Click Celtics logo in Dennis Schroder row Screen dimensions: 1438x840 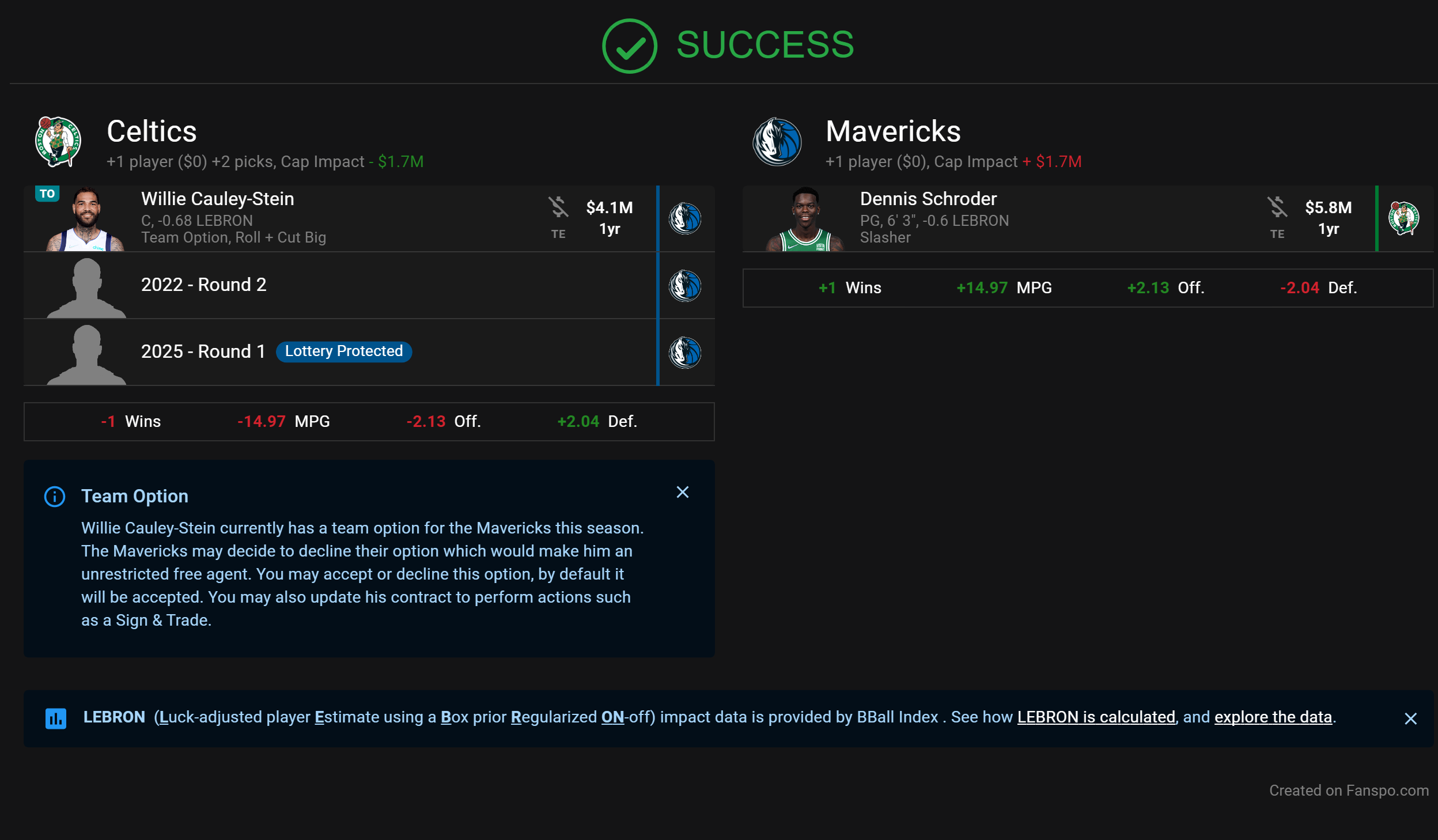[1403, 218]
